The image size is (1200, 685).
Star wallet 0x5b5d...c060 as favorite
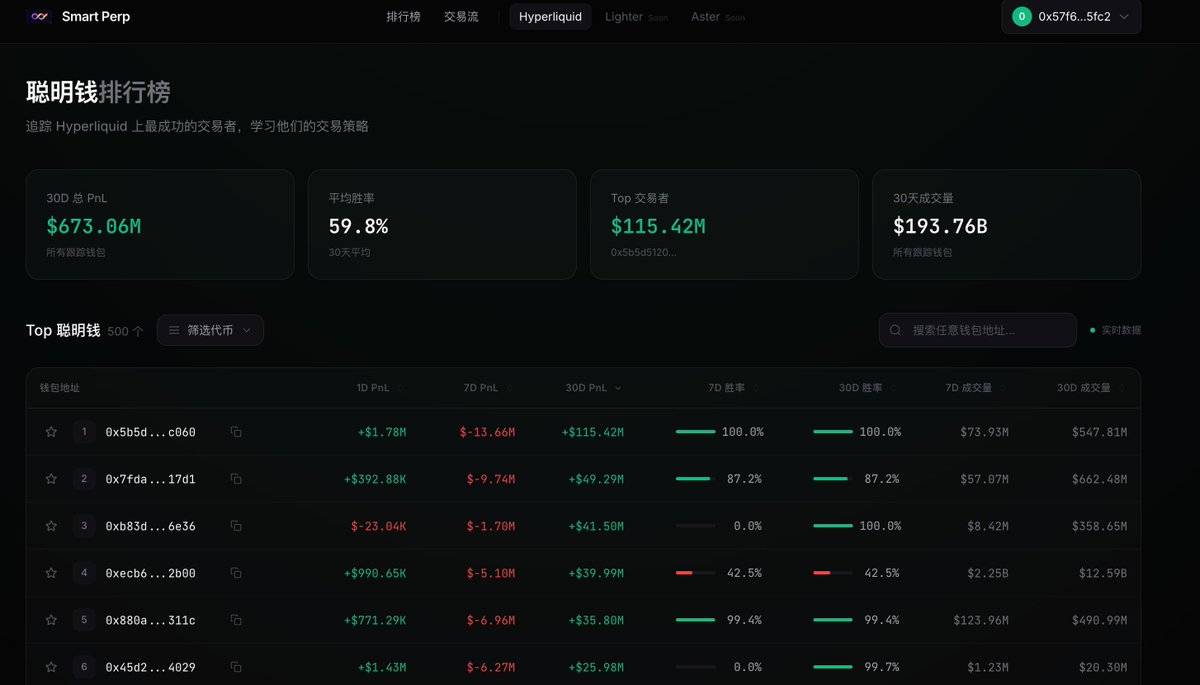tap(51, 432)
